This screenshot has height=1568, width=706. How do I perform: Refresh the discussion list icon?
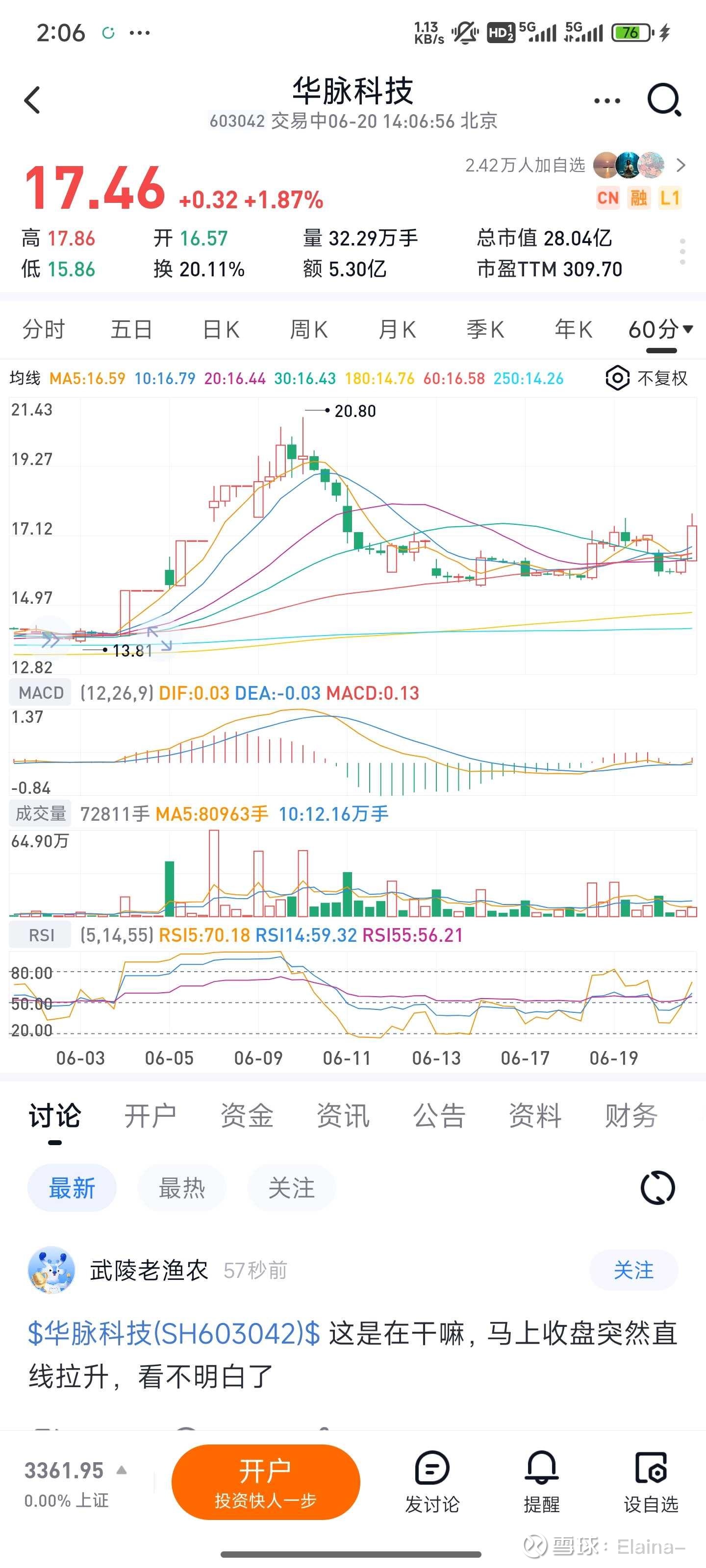[658, 1188]
